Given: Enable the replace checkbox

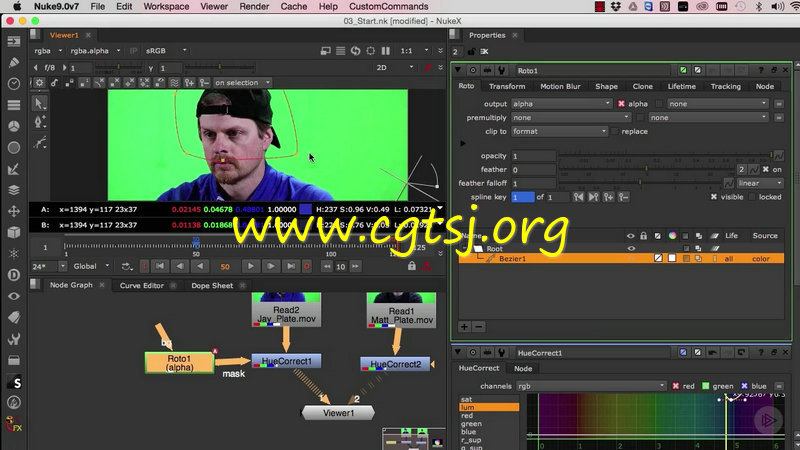Looking at the screenshot, I should coord(615,131).
